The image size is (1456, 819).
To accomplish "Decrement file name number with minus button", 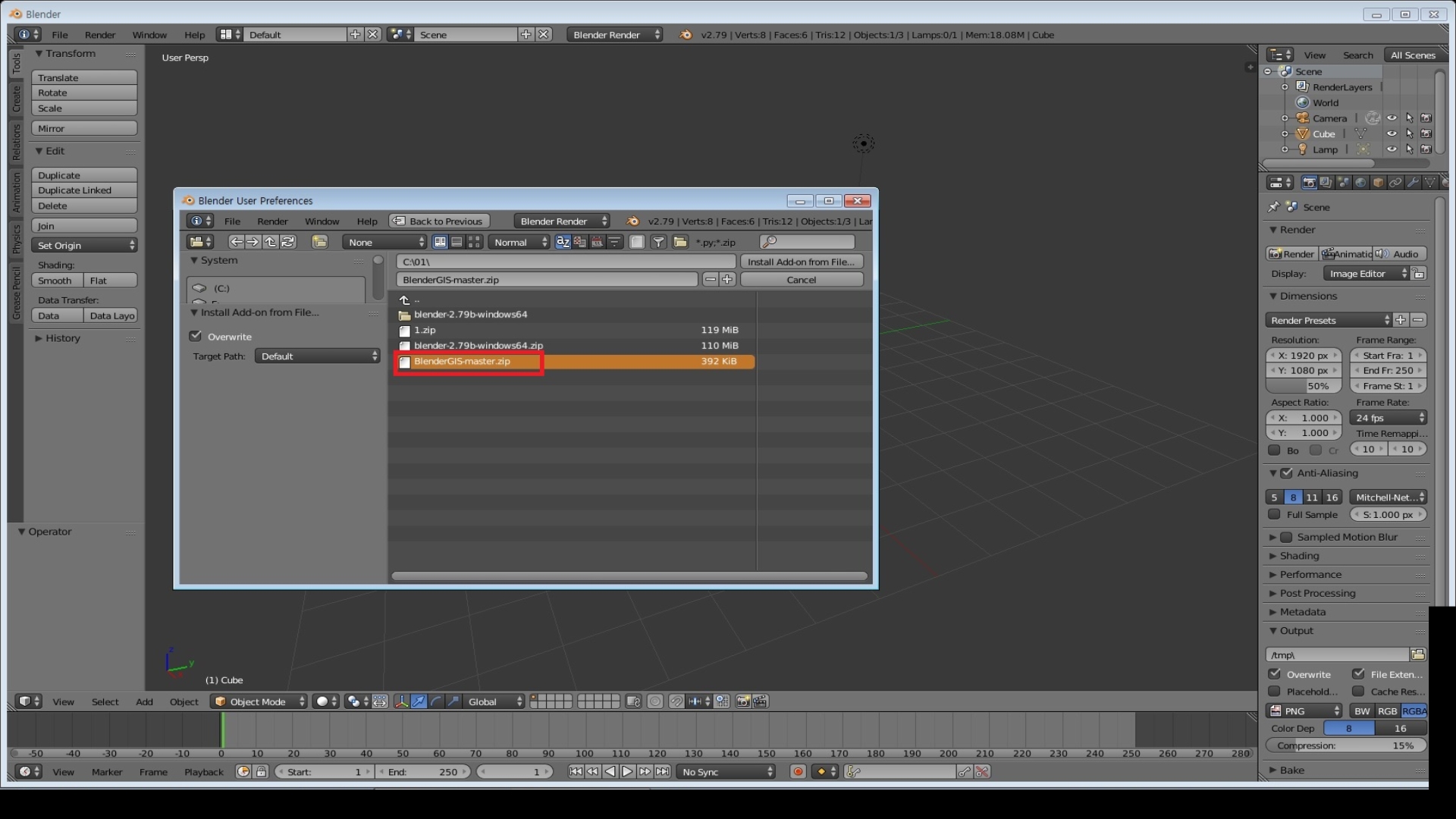I will point(710,280).
